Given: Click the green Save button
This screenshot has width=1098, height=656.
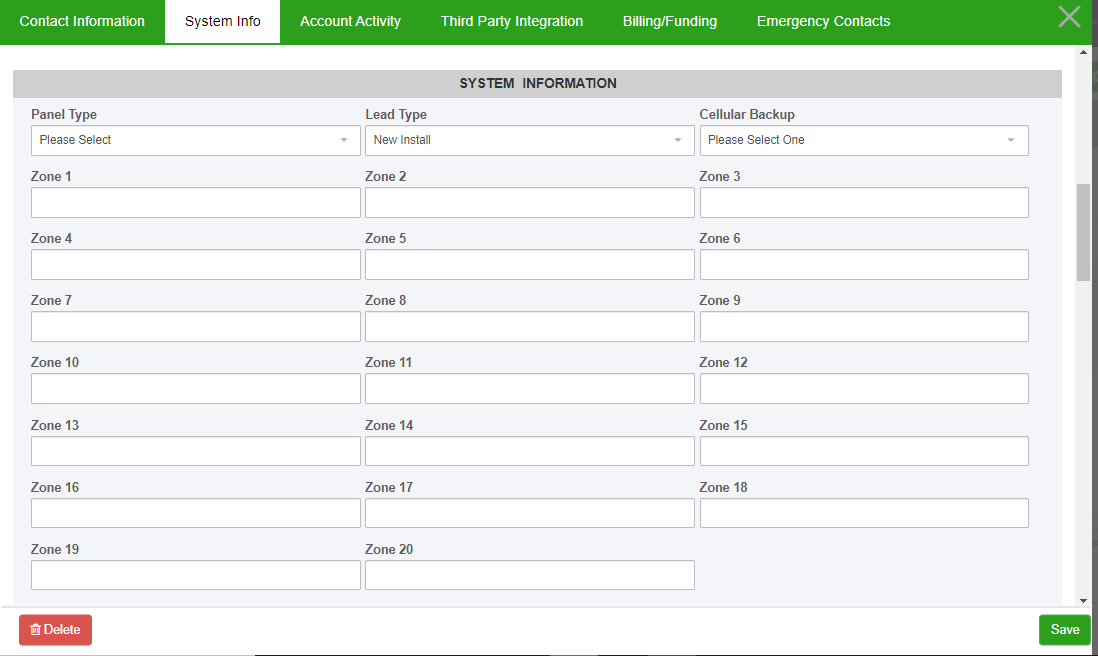Looking at the screenshot, I should pyautogui.click(x=1064, y=629).
